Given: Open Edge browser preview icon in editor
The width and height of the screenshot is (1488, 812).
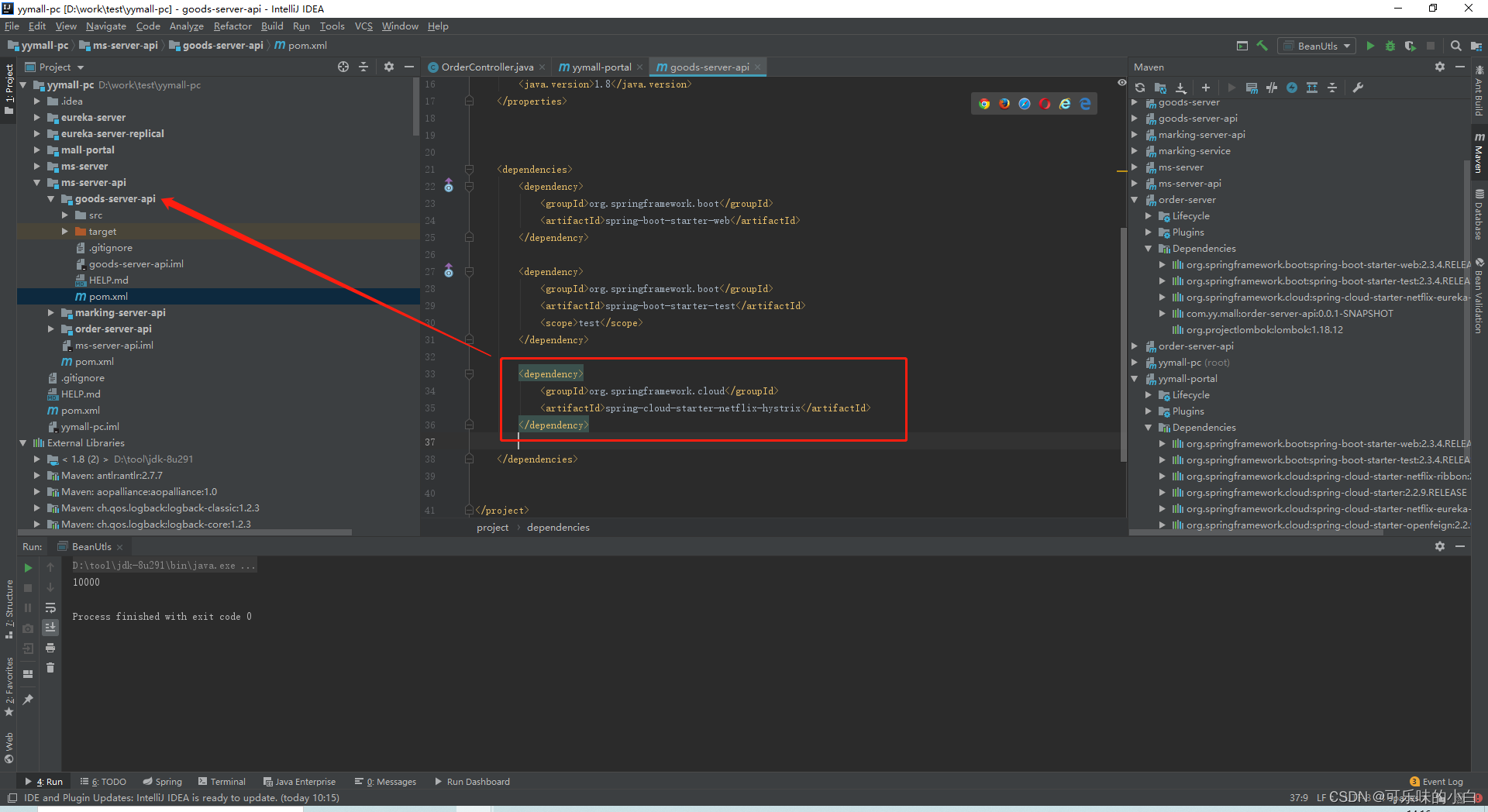Looking at the screenshot, I should point(1085,104).
